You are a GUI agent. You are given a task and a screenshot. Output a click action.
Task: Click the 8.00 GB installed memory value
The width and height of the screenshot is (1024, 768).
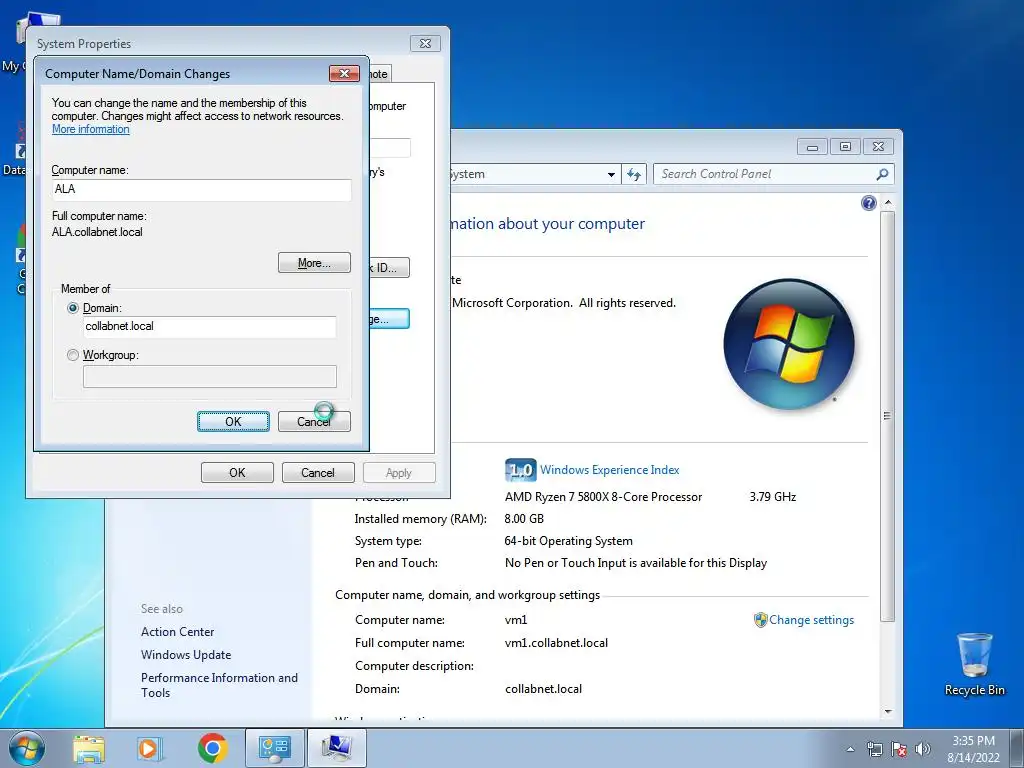tap(524, 519)
